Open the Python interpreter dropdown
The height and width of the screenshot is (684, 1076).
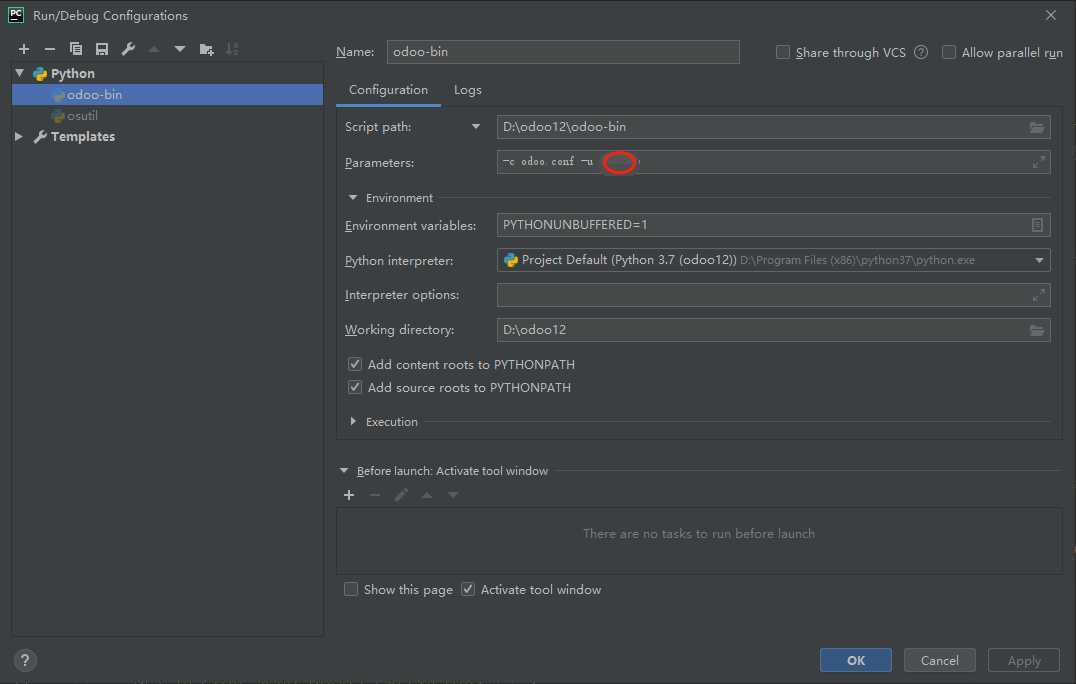(1039, 260)
